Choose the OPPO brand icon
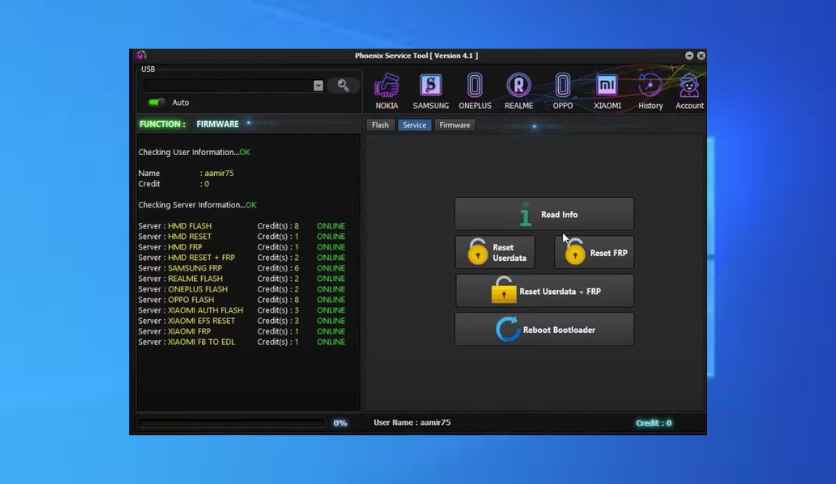 click(x=562, y=91)
